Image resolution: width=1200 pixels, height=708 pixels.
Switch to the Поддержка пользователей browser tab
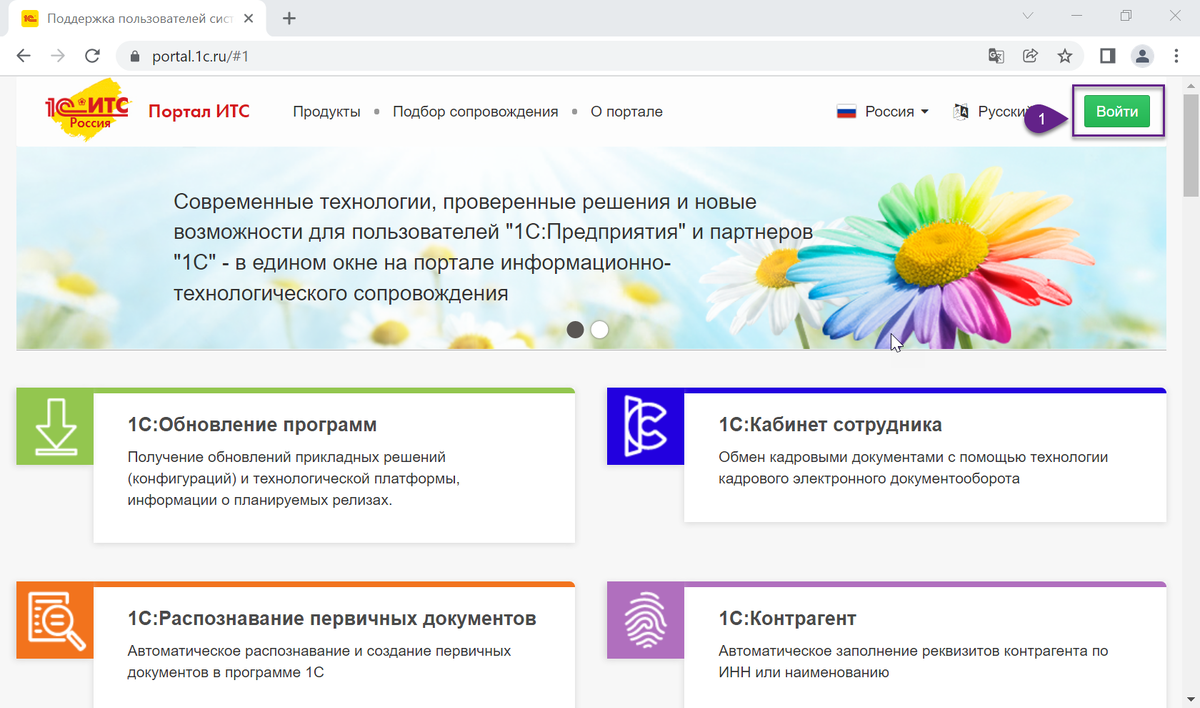click(138, 18)
